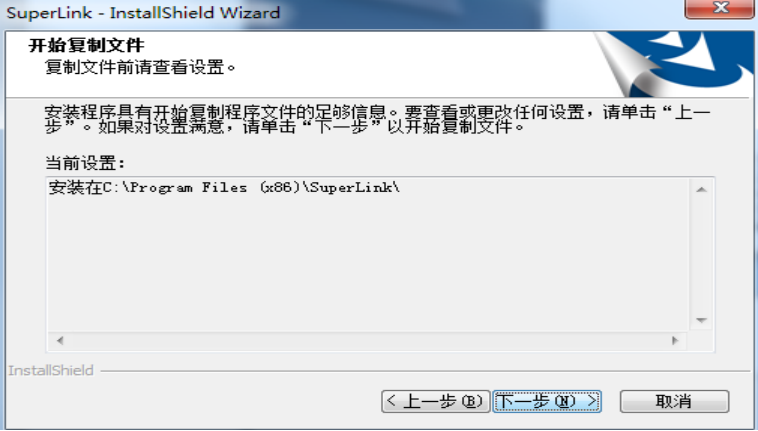Click the instruction paragraph about 上一步 and 下一步
Viewport: 758px width, 431px height.
click(x=378, y=119)
